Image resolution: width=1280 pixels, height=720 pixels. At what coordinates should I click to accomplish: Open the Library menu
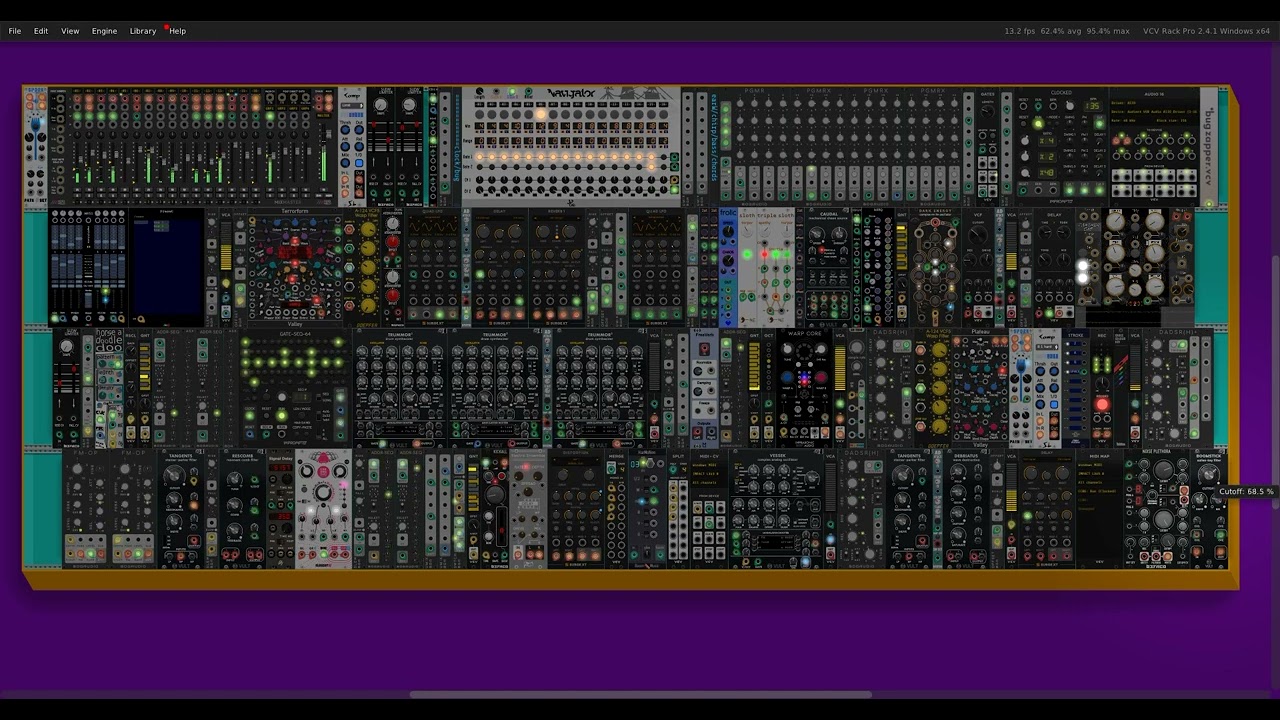tap(143, 31)
